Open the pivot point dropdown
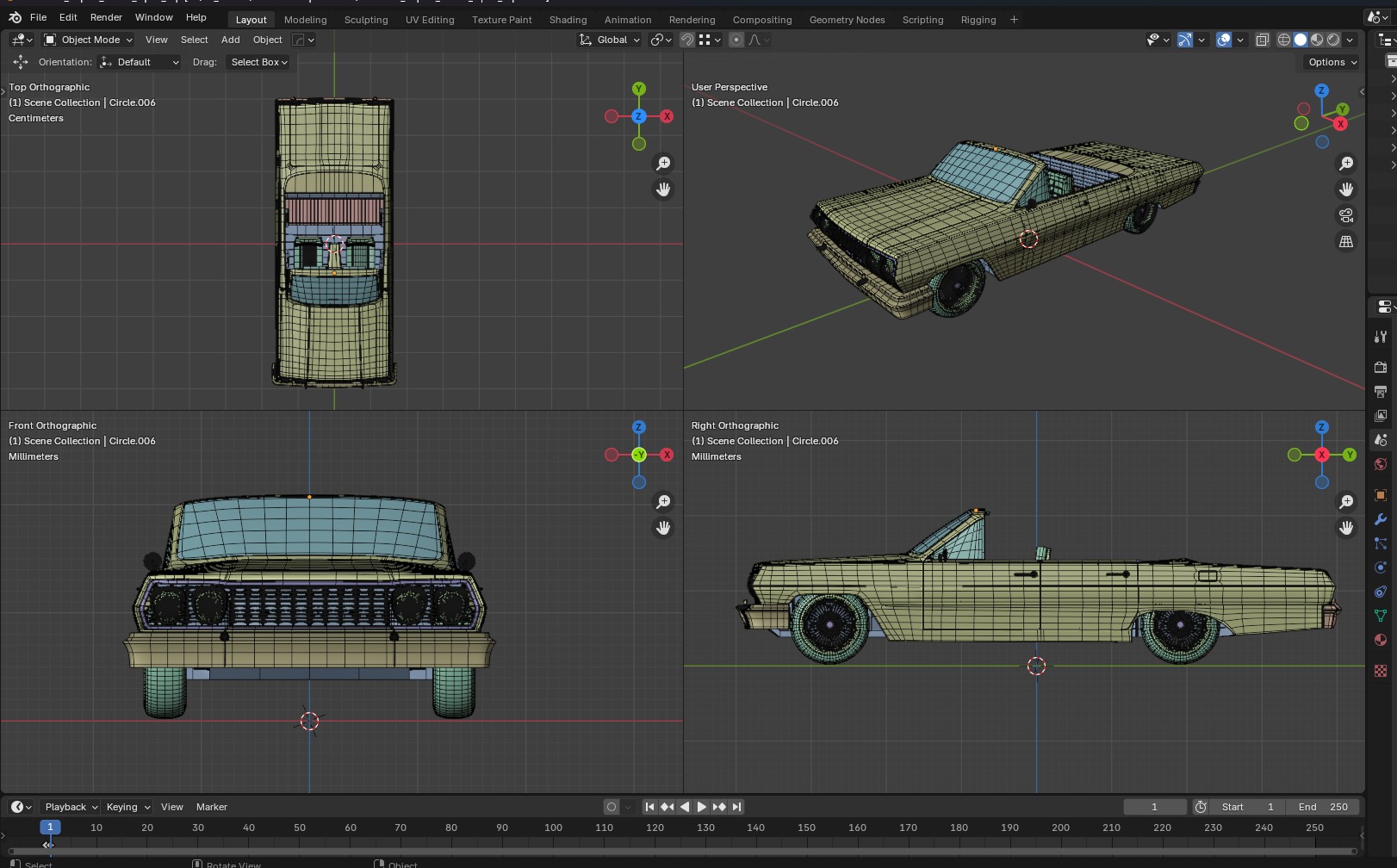The image size is (1397, 868). [x=661, y=40]
